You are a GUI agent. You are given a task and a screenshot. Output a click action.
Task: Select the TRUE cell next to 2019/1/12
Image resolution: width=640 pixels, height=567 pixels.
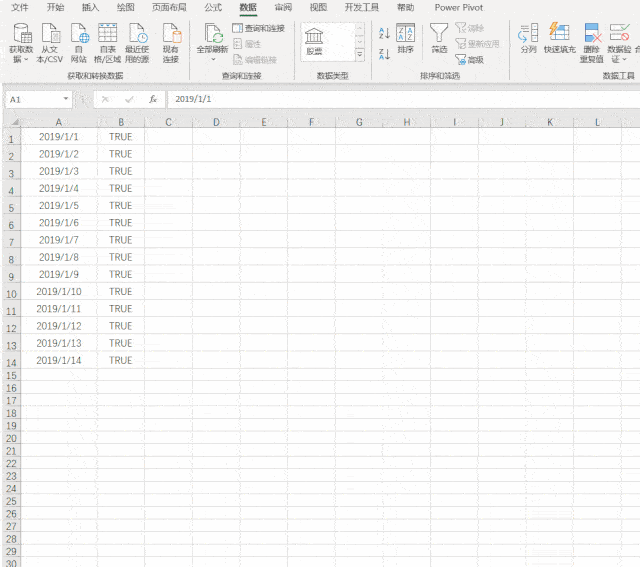[121, 326]
